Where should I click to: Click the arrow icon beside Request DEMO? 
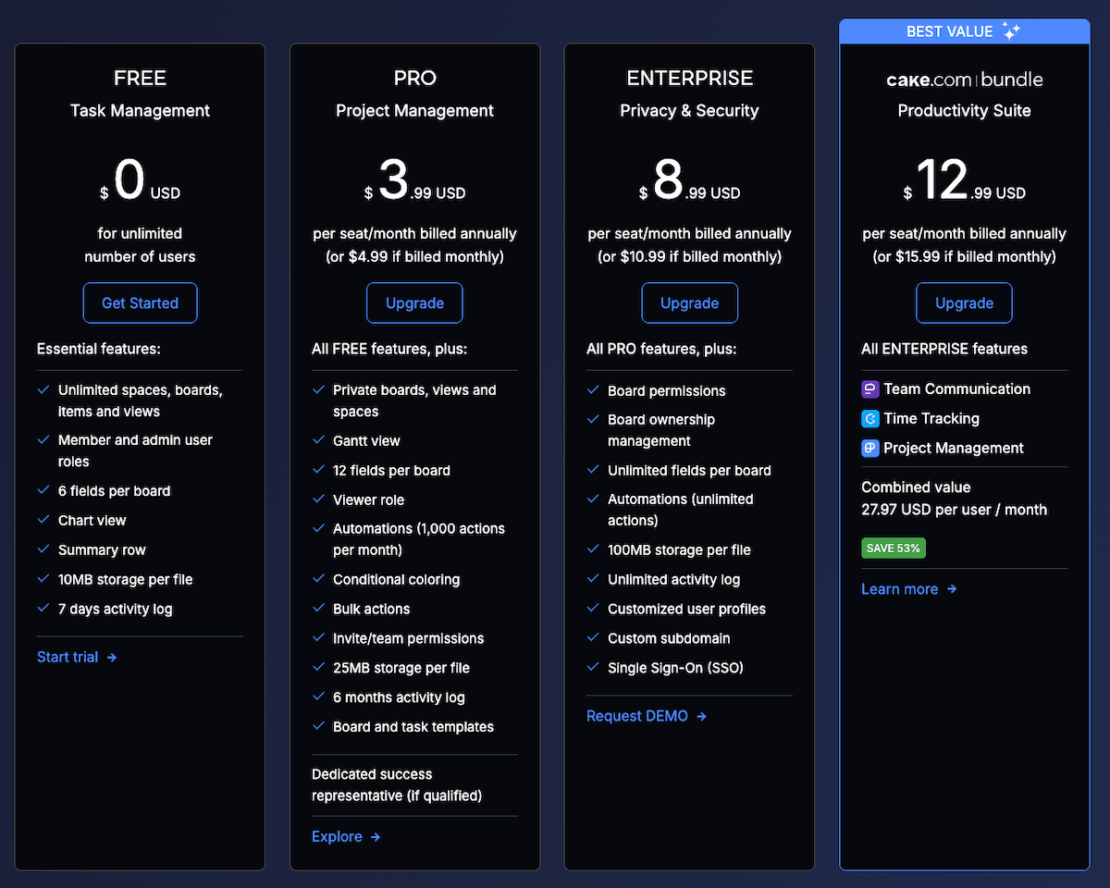coord(700,716)
